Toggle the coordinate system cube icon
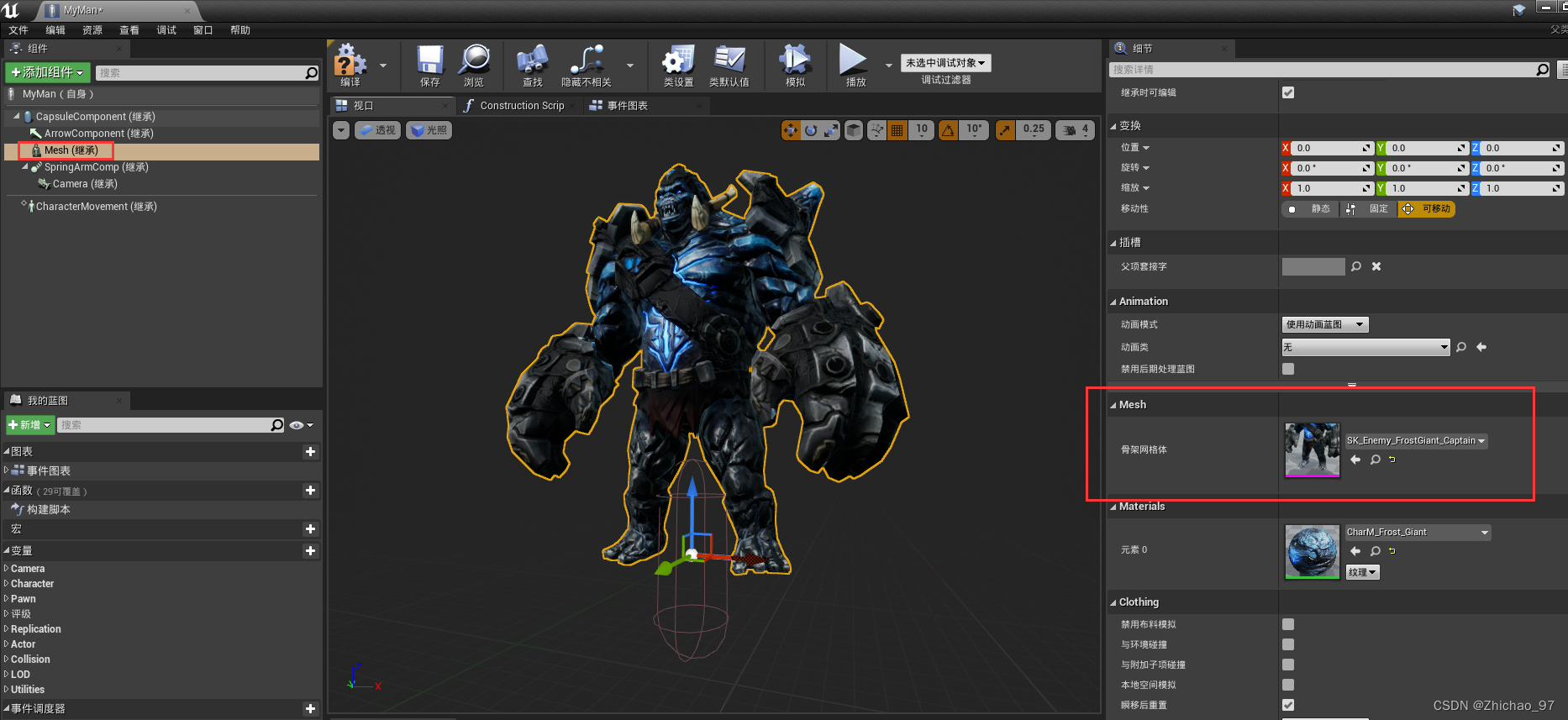The image size is (1568, 720). [854, 130]
